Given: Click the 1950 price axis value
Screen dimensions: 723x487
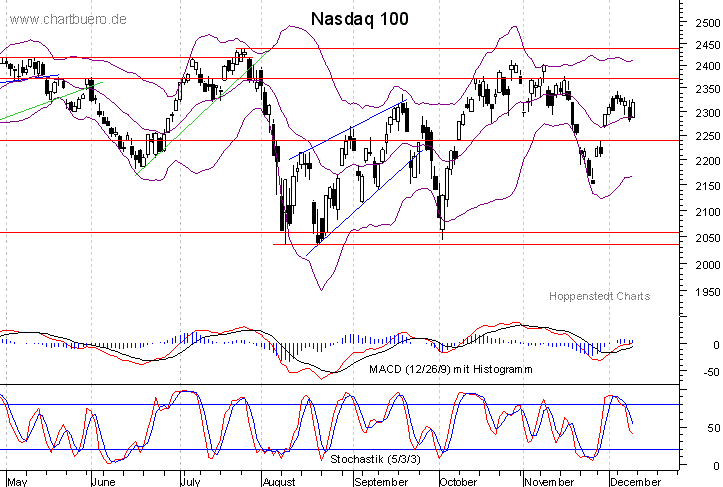Looking at the screenshot, I should point(707,291).
